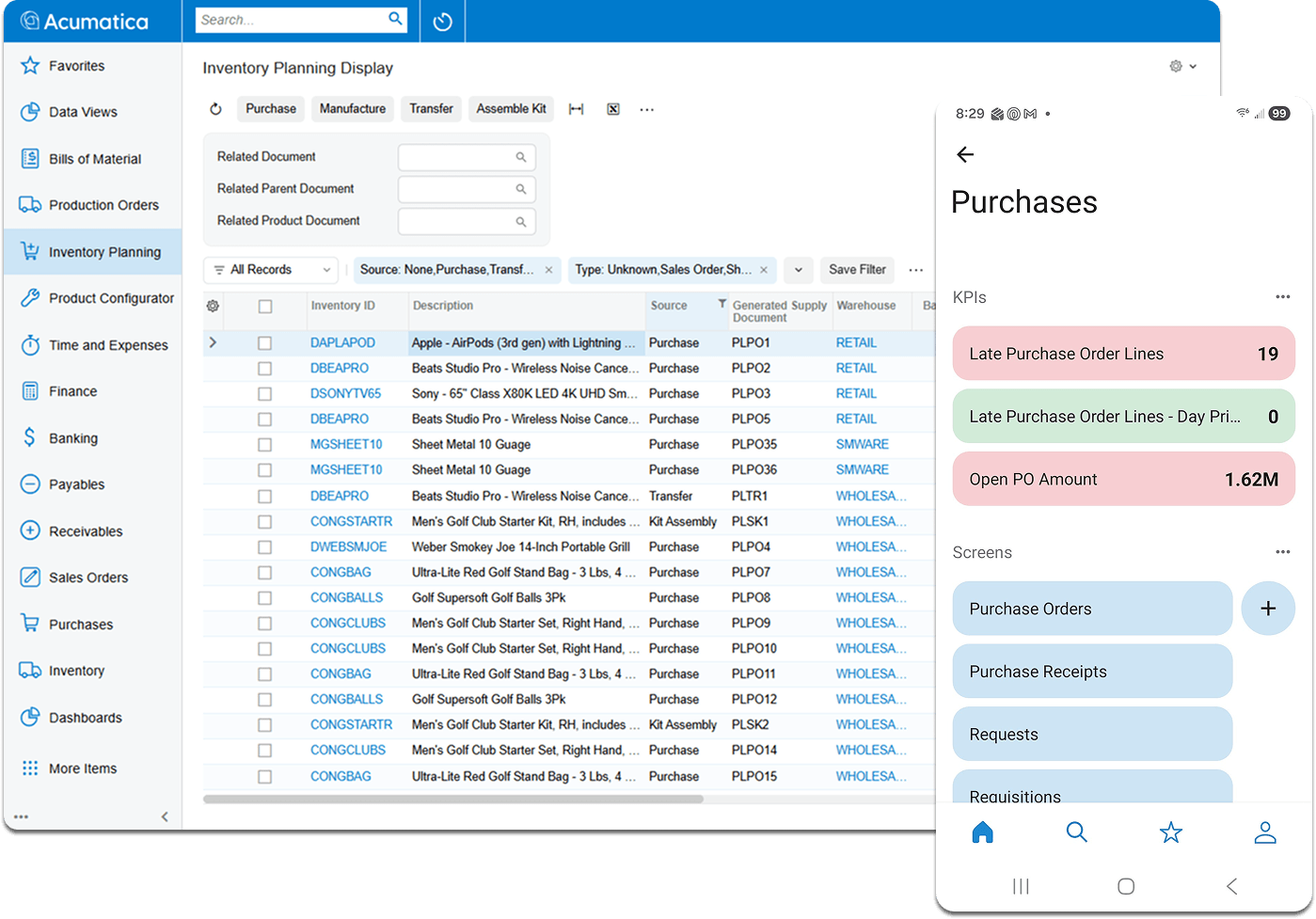Check the header select-all checkbox

pyautogui.click(x=265, y=307)
